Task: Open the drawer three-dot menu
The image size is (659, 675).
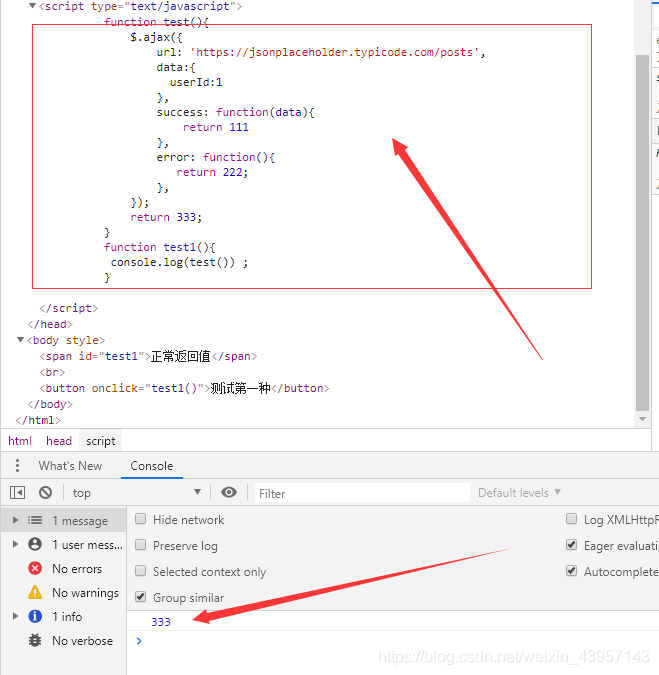Action: click(x=17, y=465)
